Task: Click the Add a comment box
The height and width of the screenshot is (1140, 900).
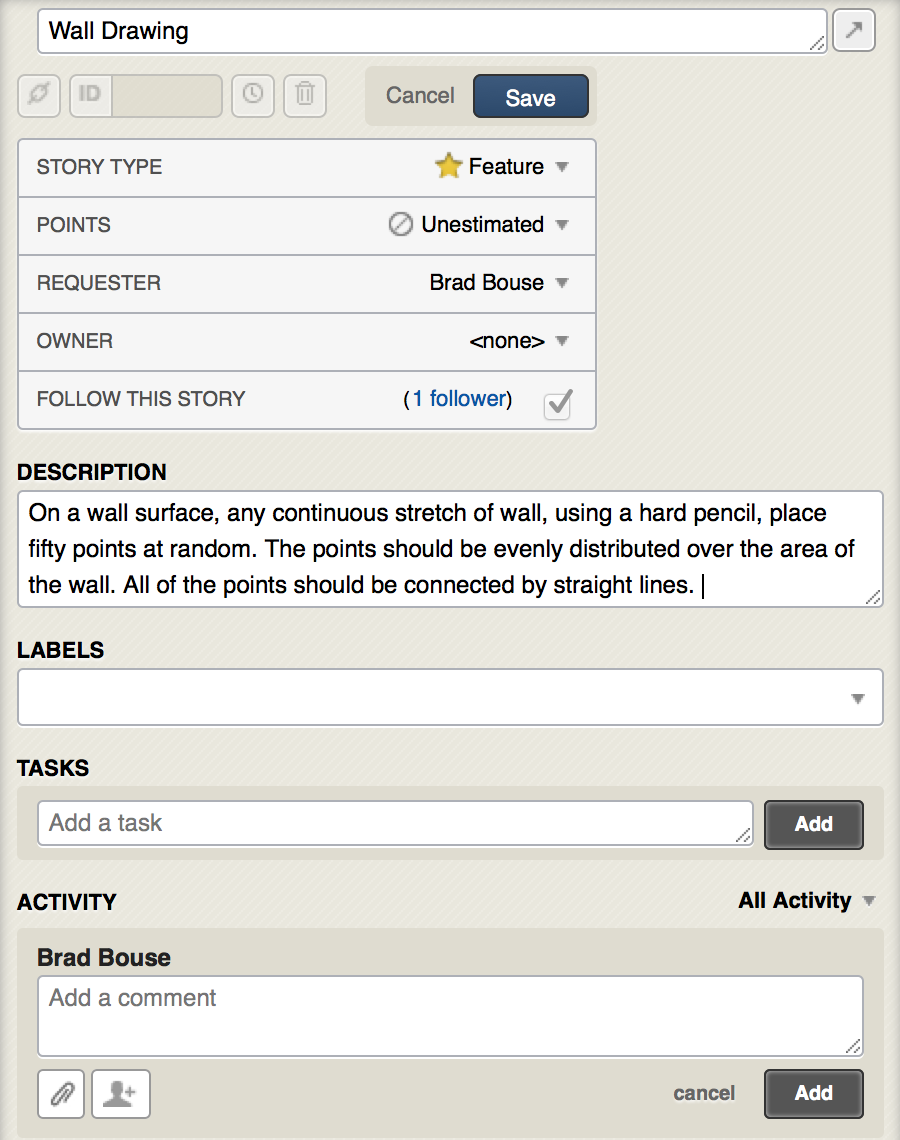Action: coord(450,1016)
